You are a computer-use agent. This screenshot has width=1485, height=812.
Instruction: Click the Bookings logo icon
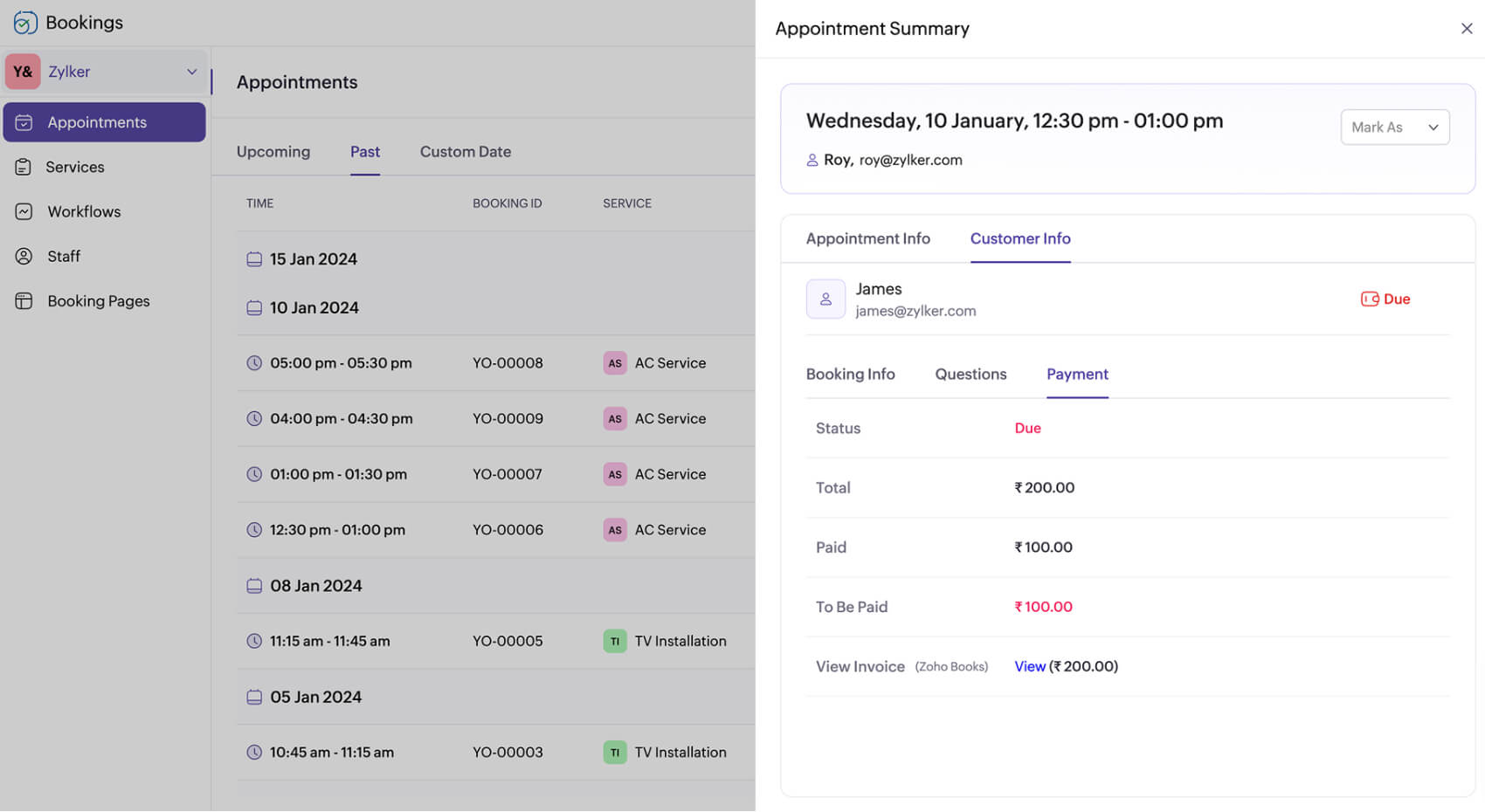click(x=24, y=22)
